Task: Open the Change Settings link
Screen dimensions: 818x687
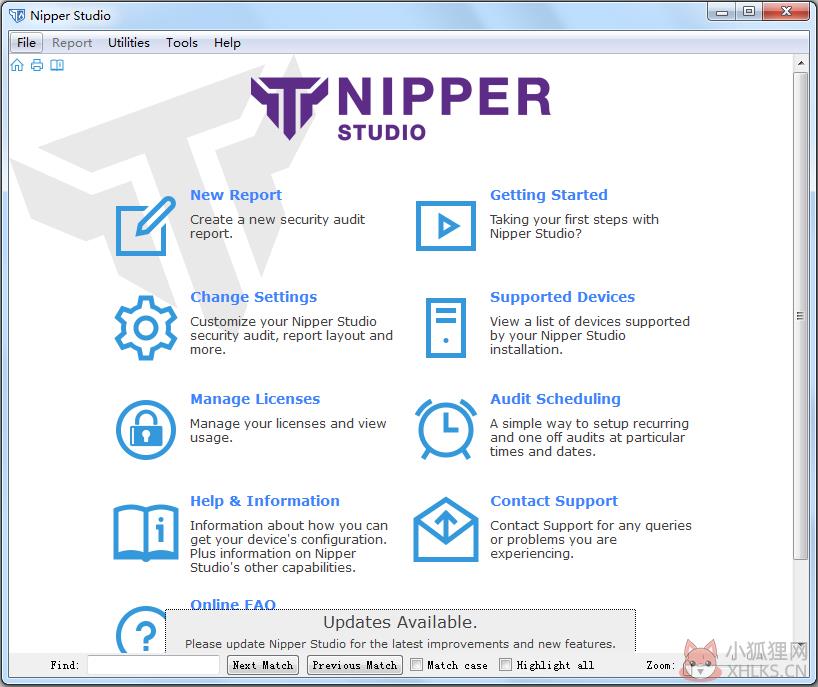Action: 254,297
